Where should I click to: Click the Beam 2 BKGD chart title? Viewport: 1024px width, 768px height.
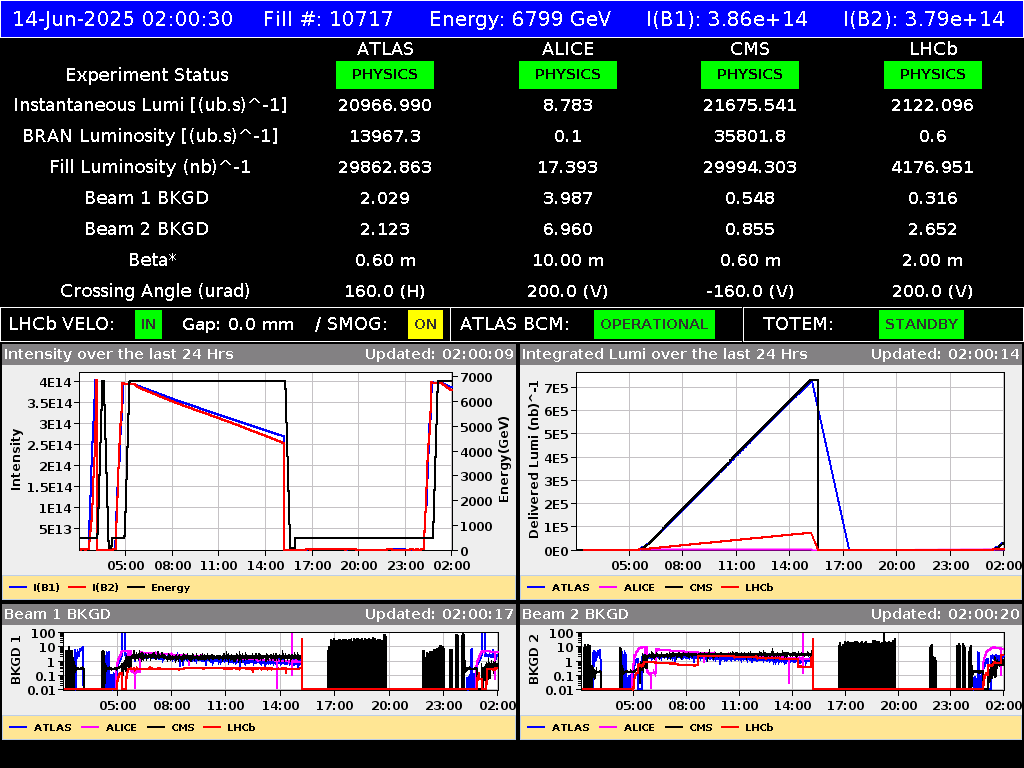(575, 614)
